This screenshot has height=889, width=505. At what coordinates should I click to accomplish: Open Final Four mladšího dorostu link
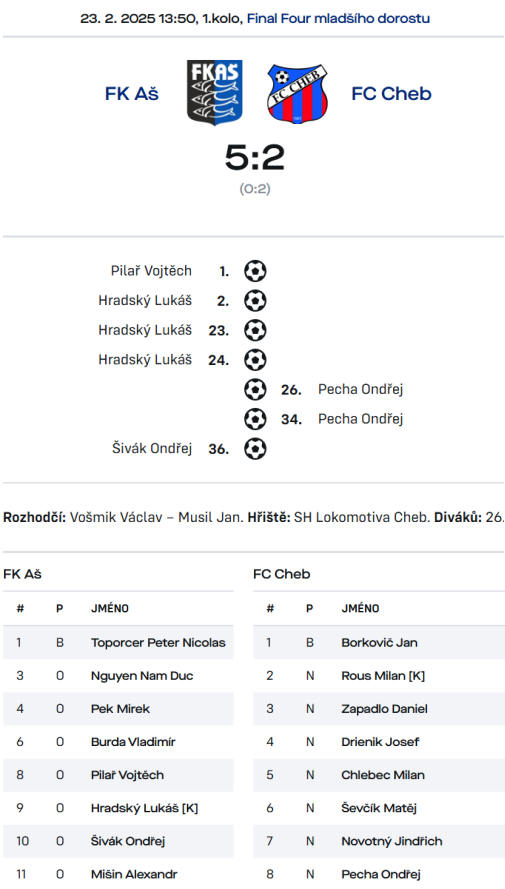click(338, 18)
